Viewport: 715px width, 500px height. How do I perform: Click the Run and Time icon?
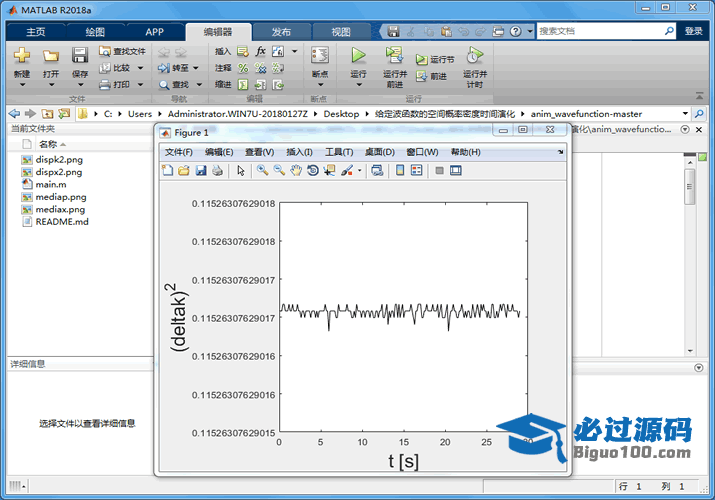[474, 56]
